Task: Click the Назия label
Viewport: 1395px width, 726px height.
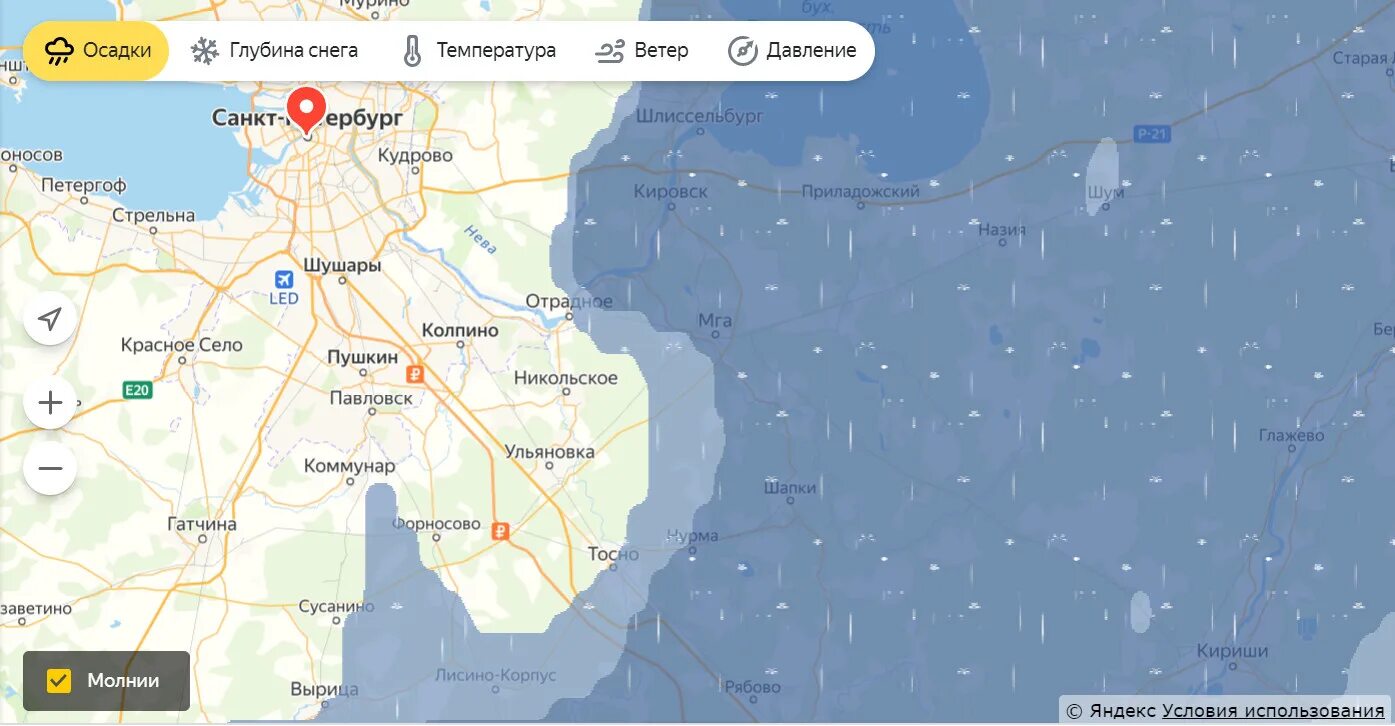Action: pyautogui.click(x=1001, y=229)
